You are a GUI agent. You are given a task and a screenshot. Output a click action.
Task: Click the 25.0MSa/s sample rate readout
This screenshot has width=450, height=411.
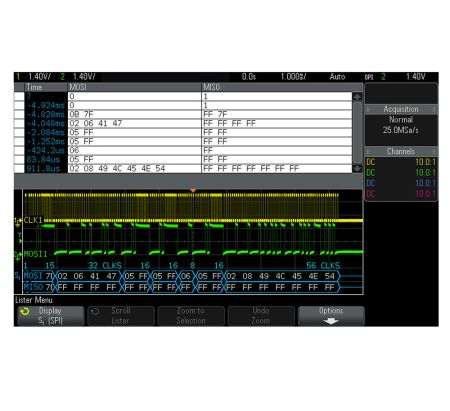401,130
